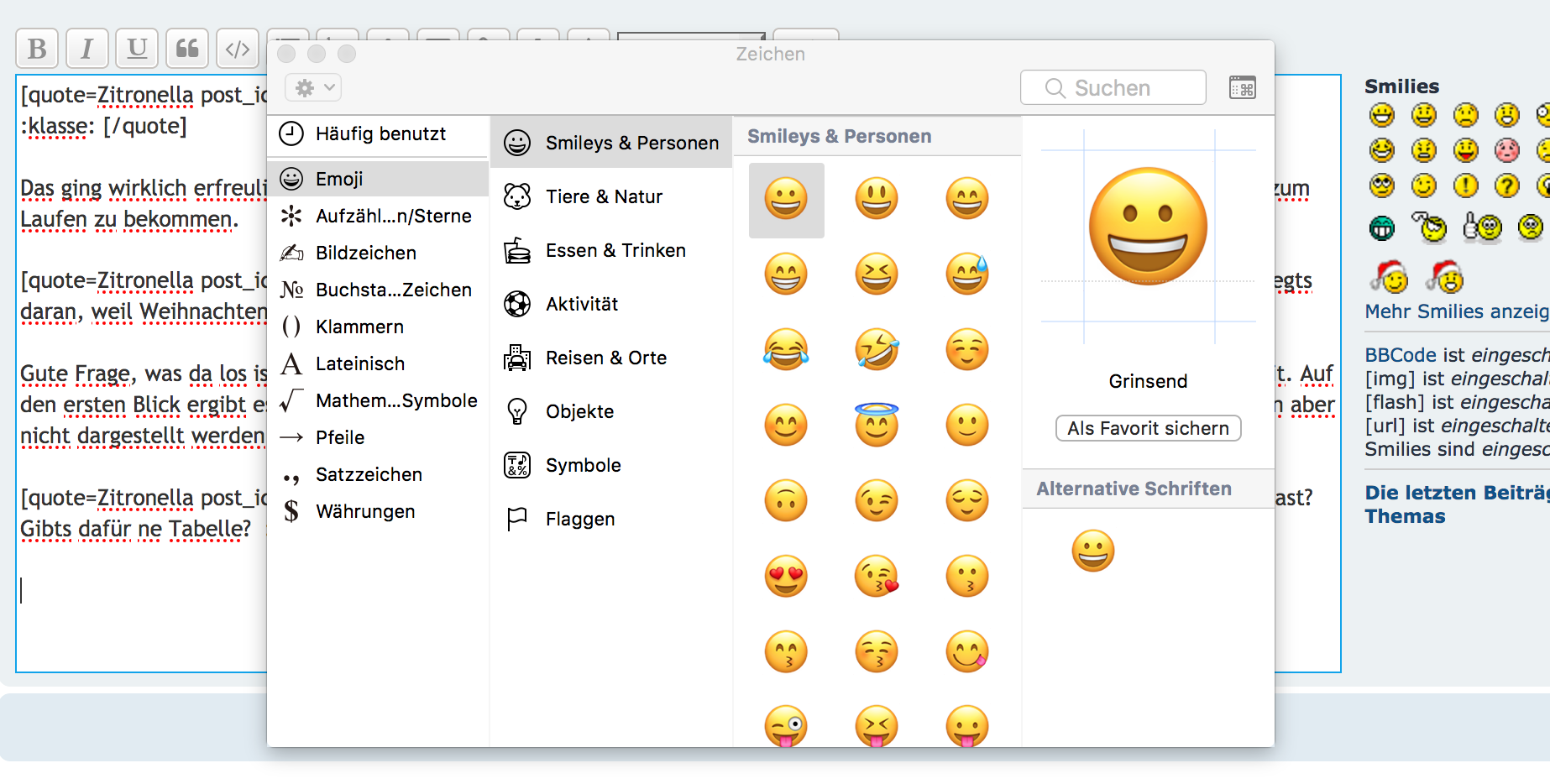Click the Underline formatting button

(137, 49)
